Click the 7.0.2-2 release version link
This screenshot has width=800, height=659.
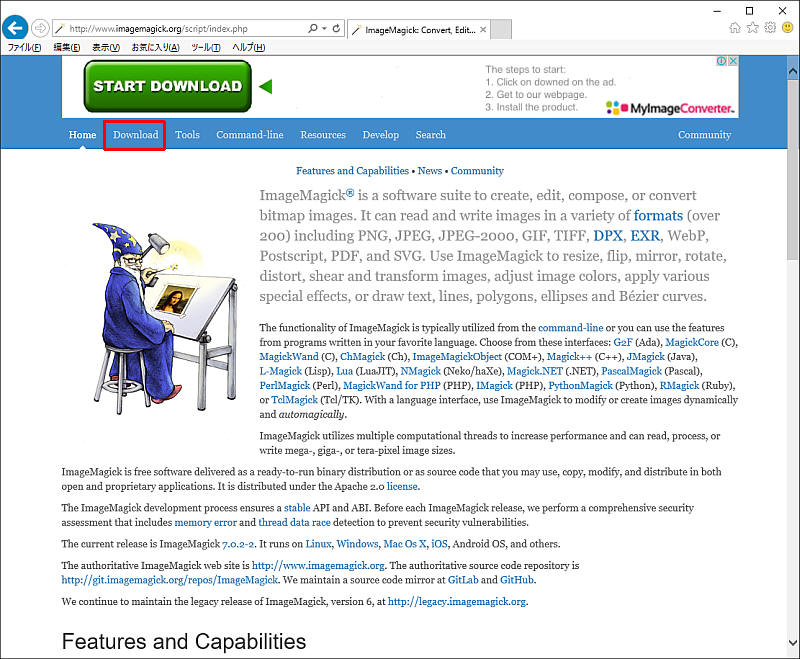click(238, 544)
